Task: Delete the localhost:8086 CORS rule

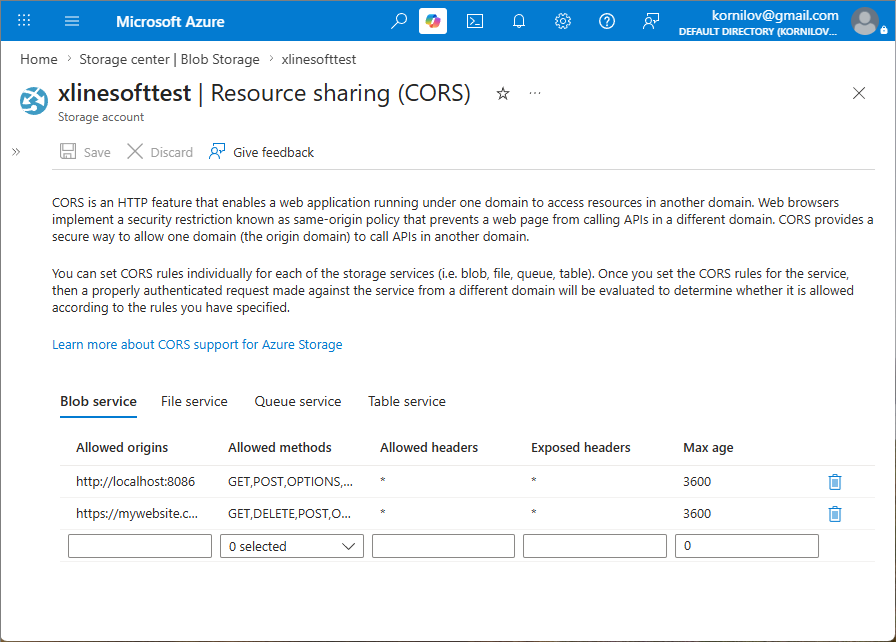Action: pyautogui.click(x=835, y=482)
